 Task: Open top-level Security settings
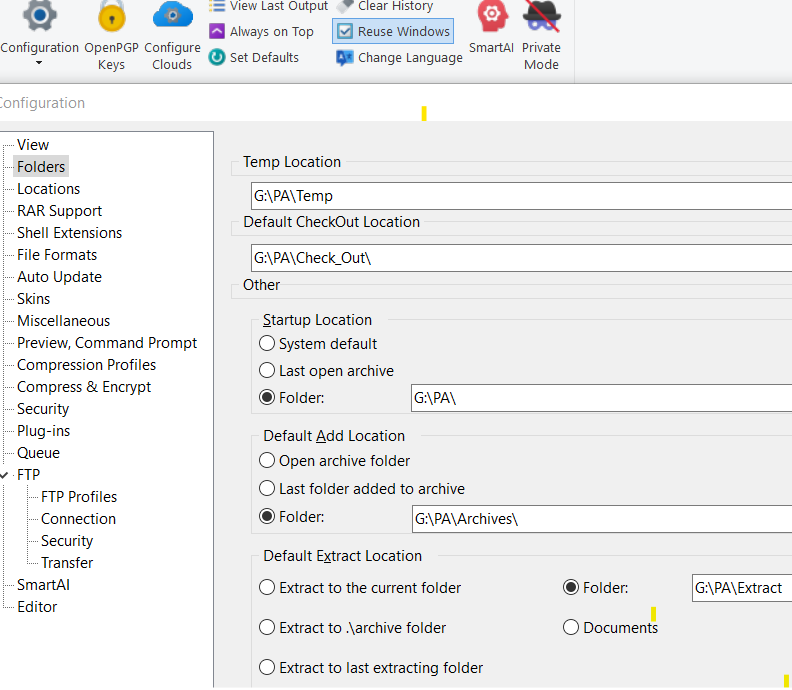(43, 409)
